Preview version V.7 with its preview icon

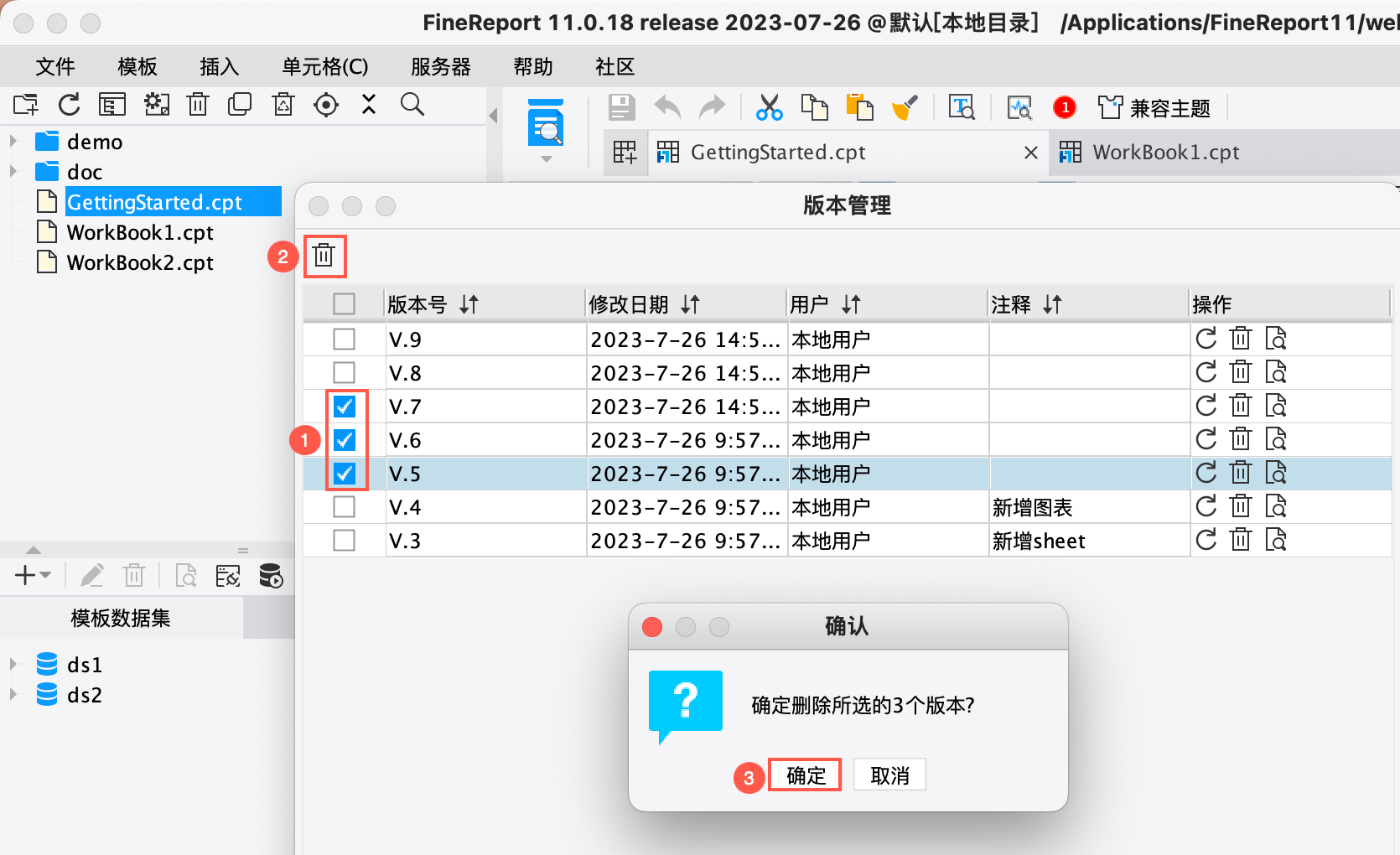coord(1275,406)
